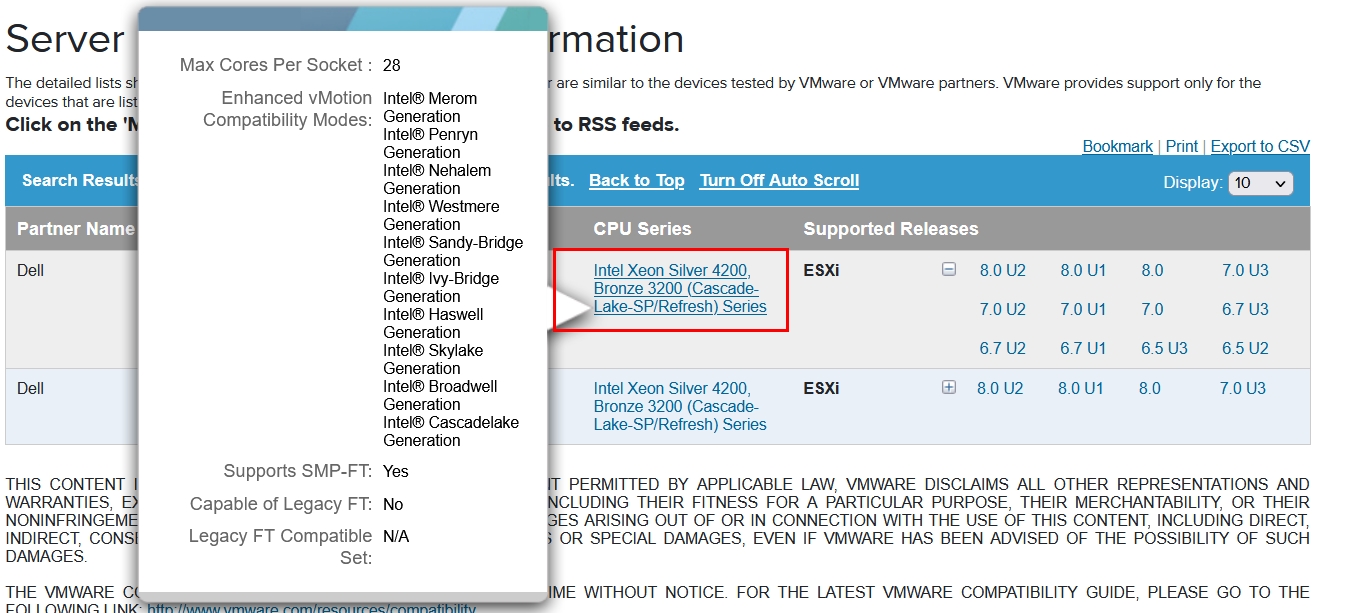Collapse the first Dell row's release list

tap(949, 270)
